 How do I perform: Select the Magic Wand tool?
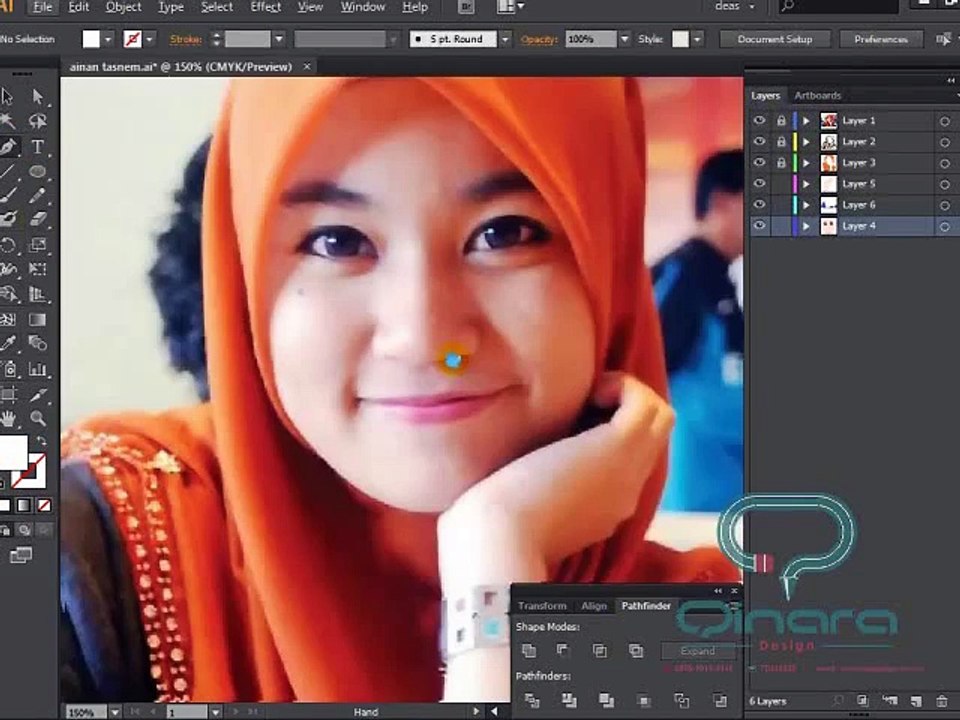(x=8, y=121)
